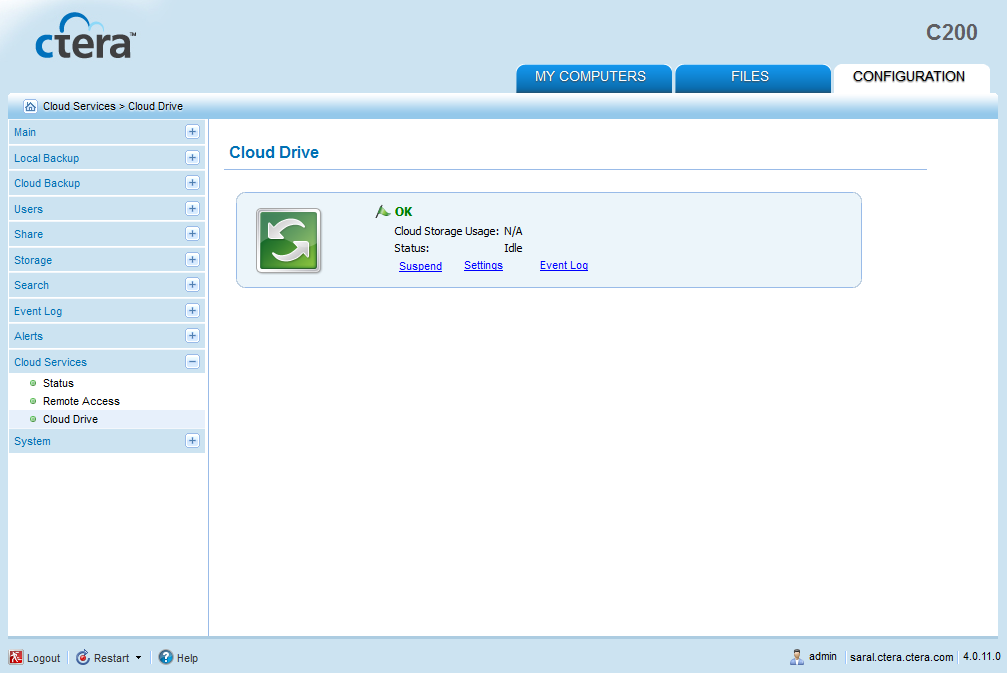This screenshot has width=1007, height=673.
Task: Open Remote Access under Cloud Services
Action: tap(82, 401)
